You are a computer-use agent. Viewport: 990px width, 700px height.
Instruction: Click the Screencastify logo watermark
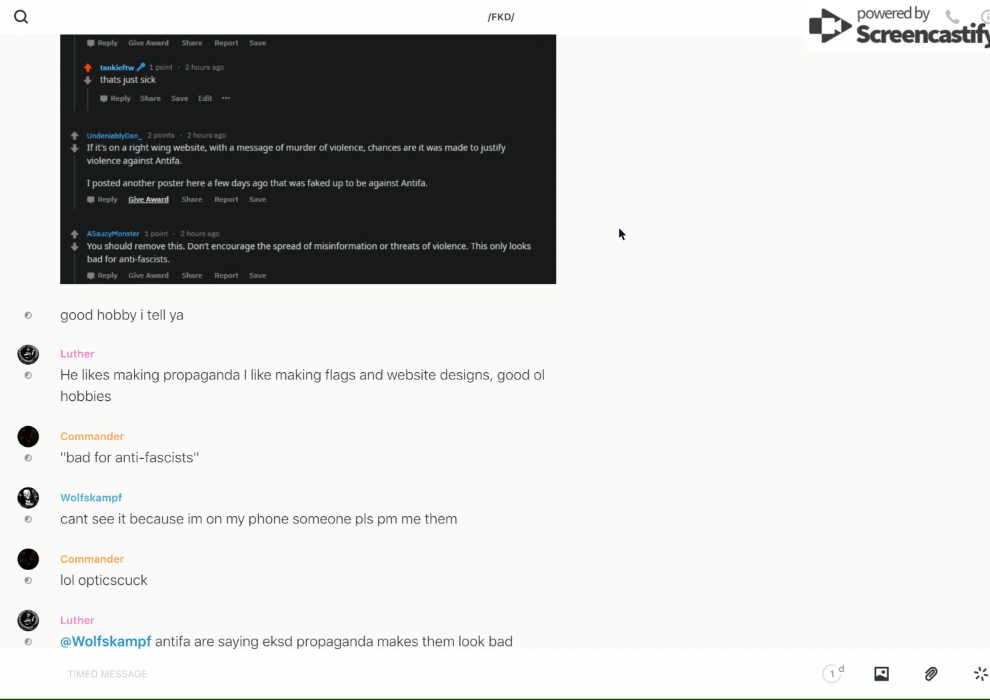897,27
